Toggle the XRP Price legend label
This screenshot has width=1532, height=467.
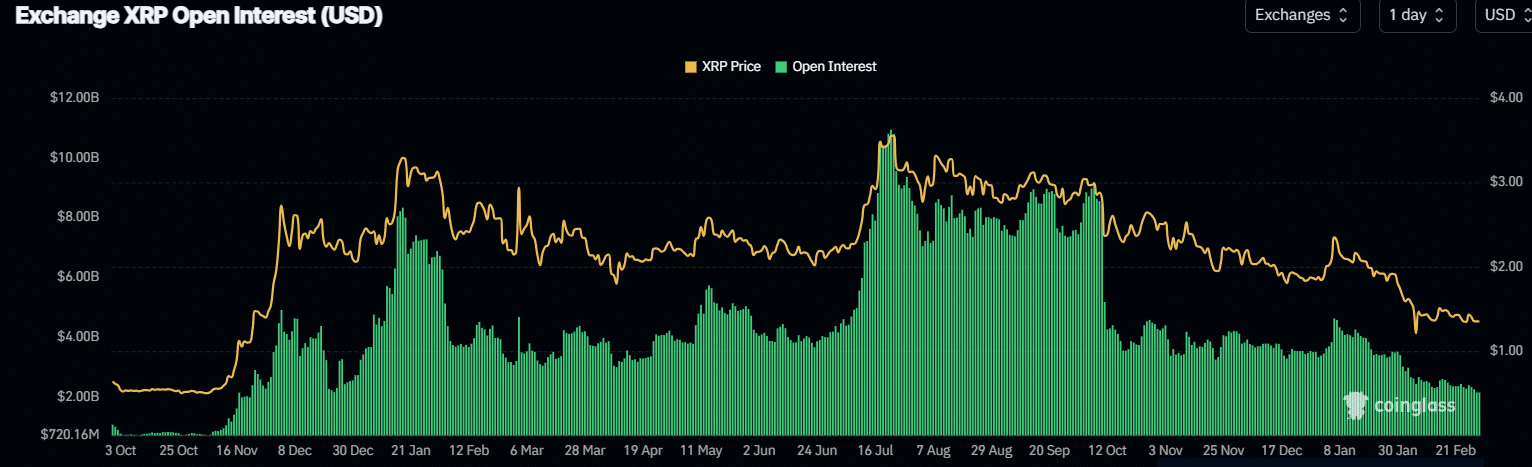click(731, 67)
